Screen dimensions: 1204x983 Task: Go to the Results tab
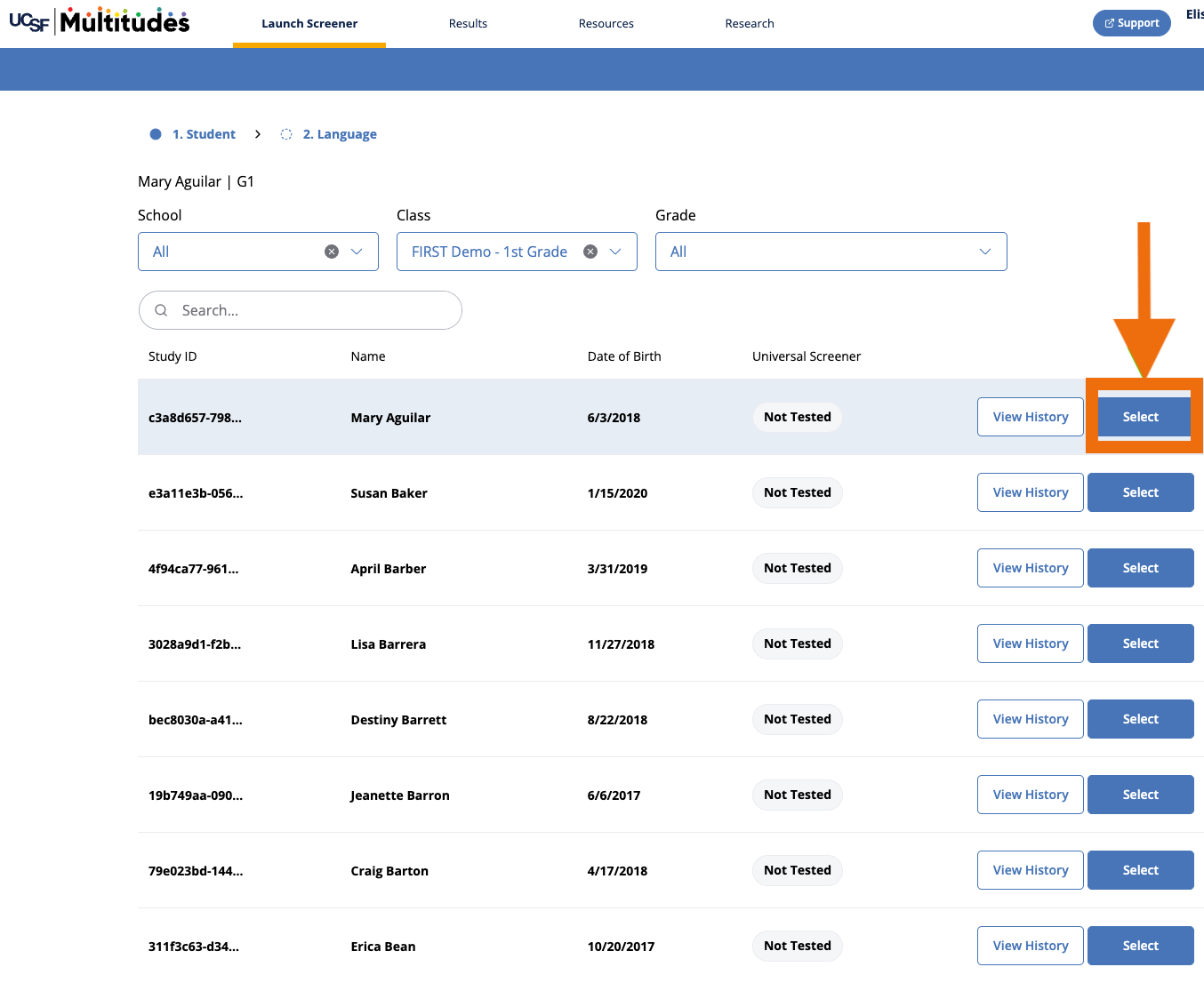click(468, 24)
